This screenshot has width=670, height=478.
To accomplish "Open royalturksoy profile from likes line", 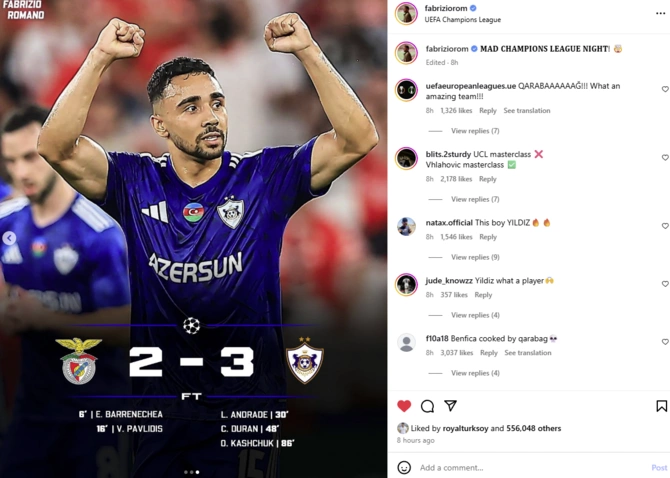I will pos(465,428).
